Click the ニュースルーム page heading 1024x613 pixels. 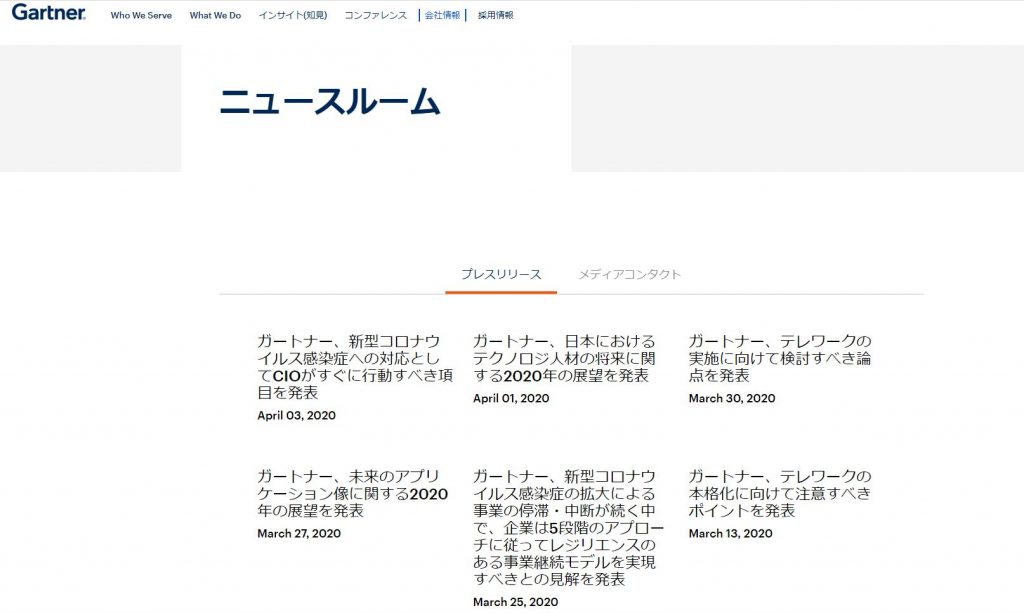(330, 102)
